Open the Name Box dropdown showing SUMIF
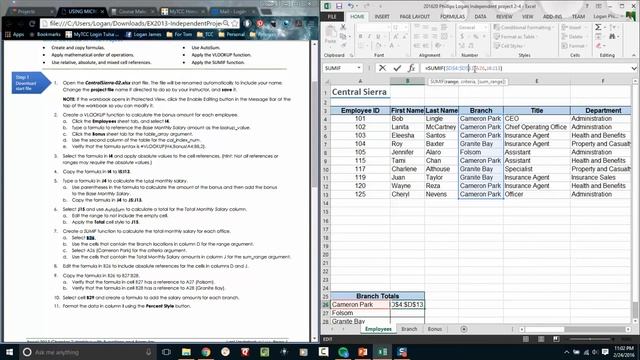Screen dimensions: 640x360 pyautogui.click(x=359, y=68)
